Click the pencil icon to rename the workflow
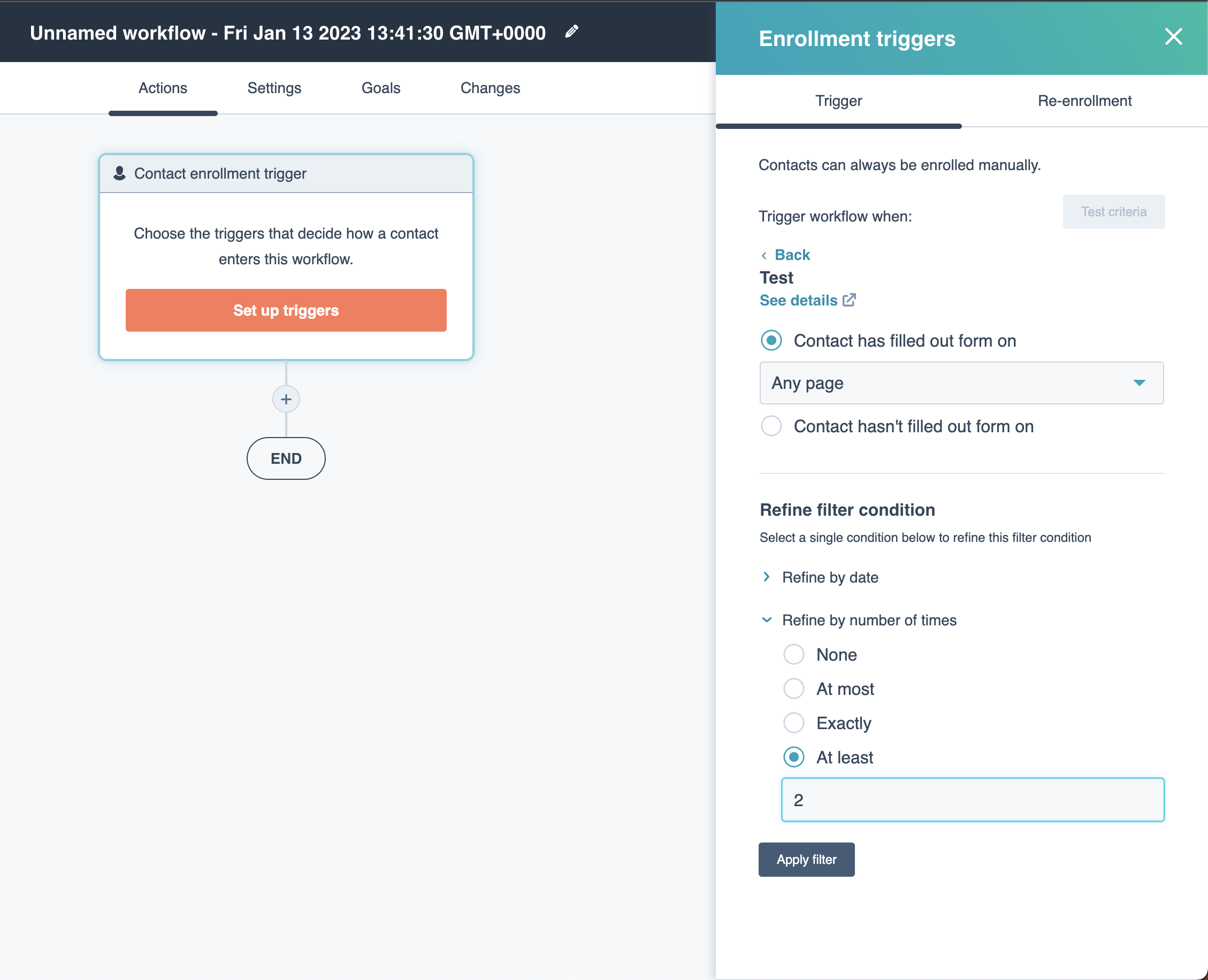The width and height of the screenshot is (1208, 980). click(571, 32)
